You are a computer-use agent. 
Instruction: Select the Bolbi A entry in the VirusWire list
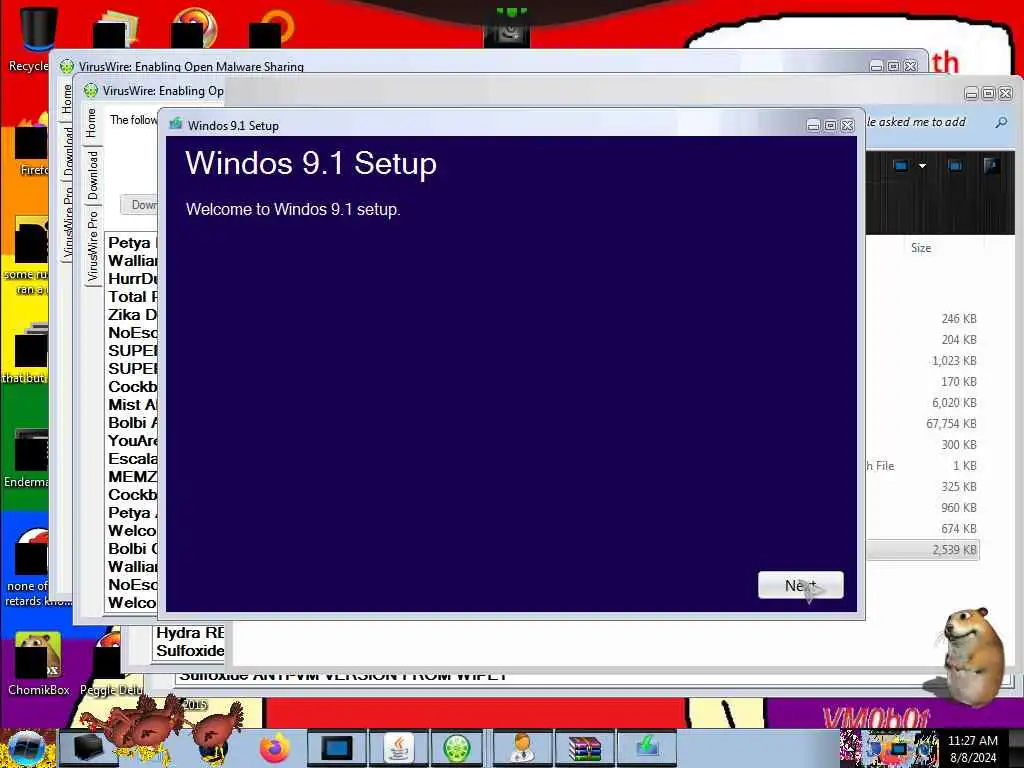(133, 423)
